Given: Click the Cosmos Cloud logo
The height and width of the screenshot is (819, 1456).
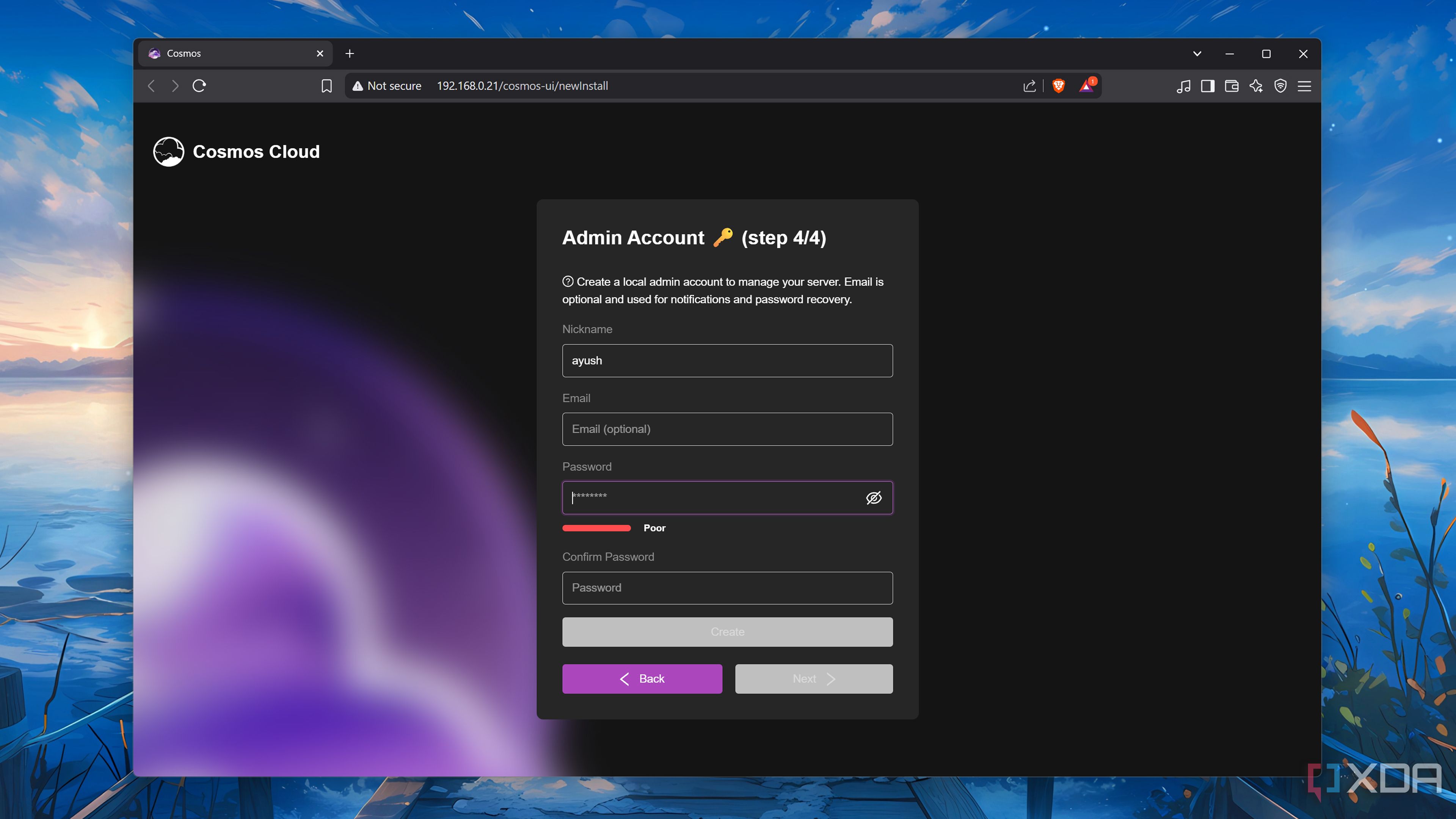Looking at the screenshot, I should tap(168, 152).
